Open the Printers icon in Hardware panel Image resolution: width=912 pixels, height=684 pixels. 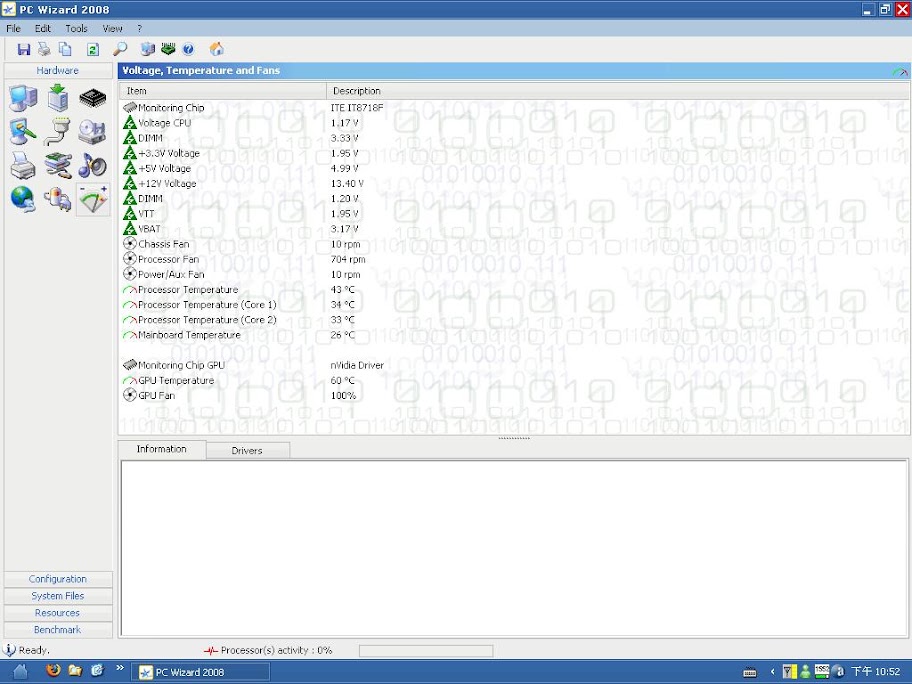pos(23,166)
